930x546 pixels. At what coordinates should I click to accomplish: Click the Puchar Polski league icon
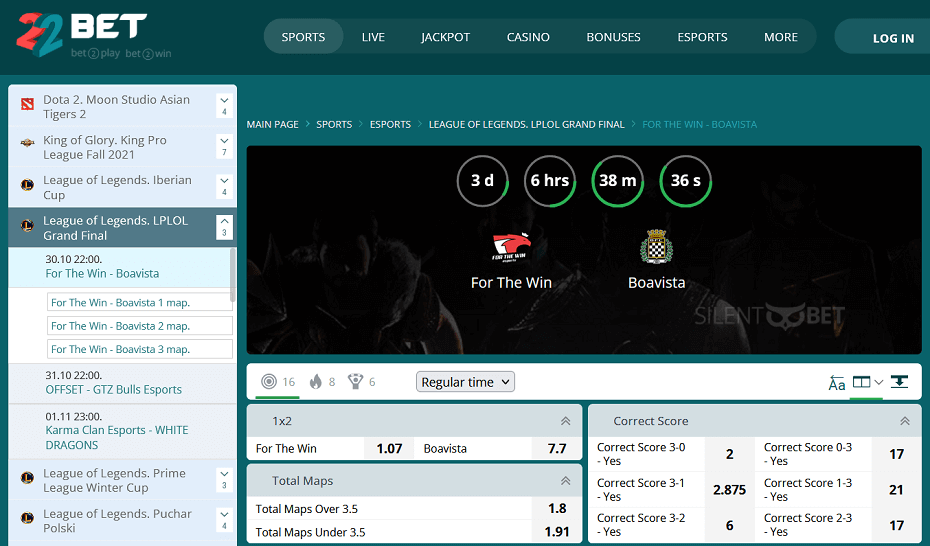click(x=27, y=518)
